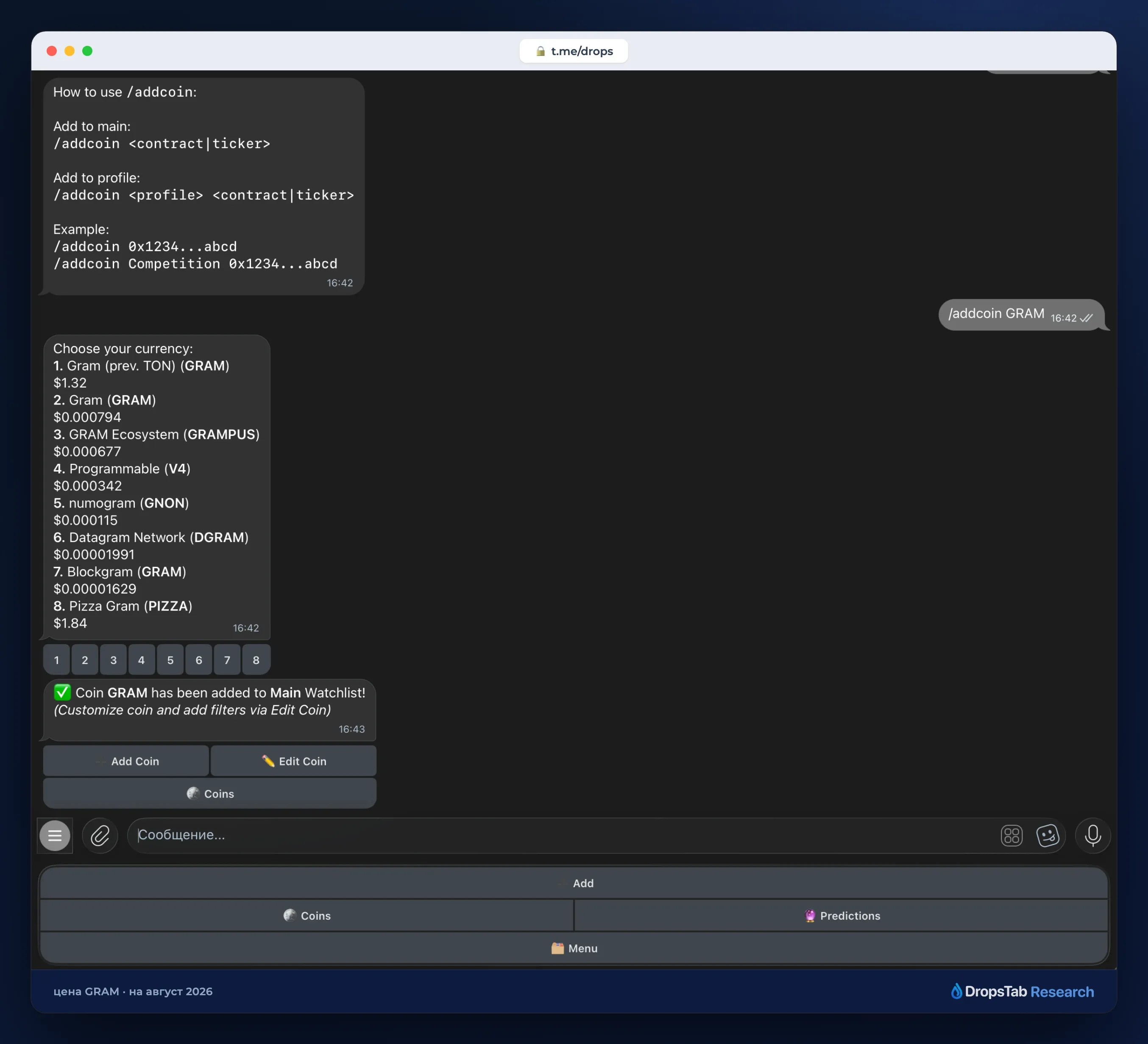Open the bot command menu icon
The image size is (1148, 1044).
(x=55, y=835)
